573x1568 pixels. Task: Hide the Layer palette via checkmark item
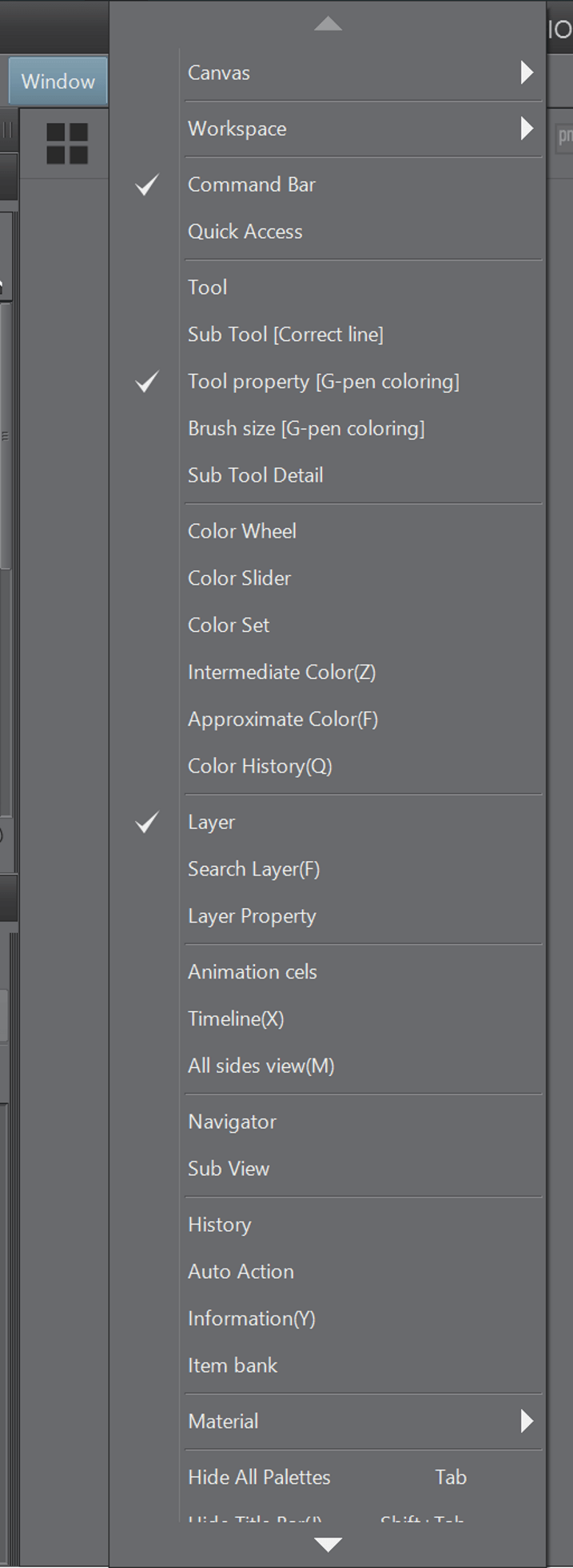(x=211, y=822)
